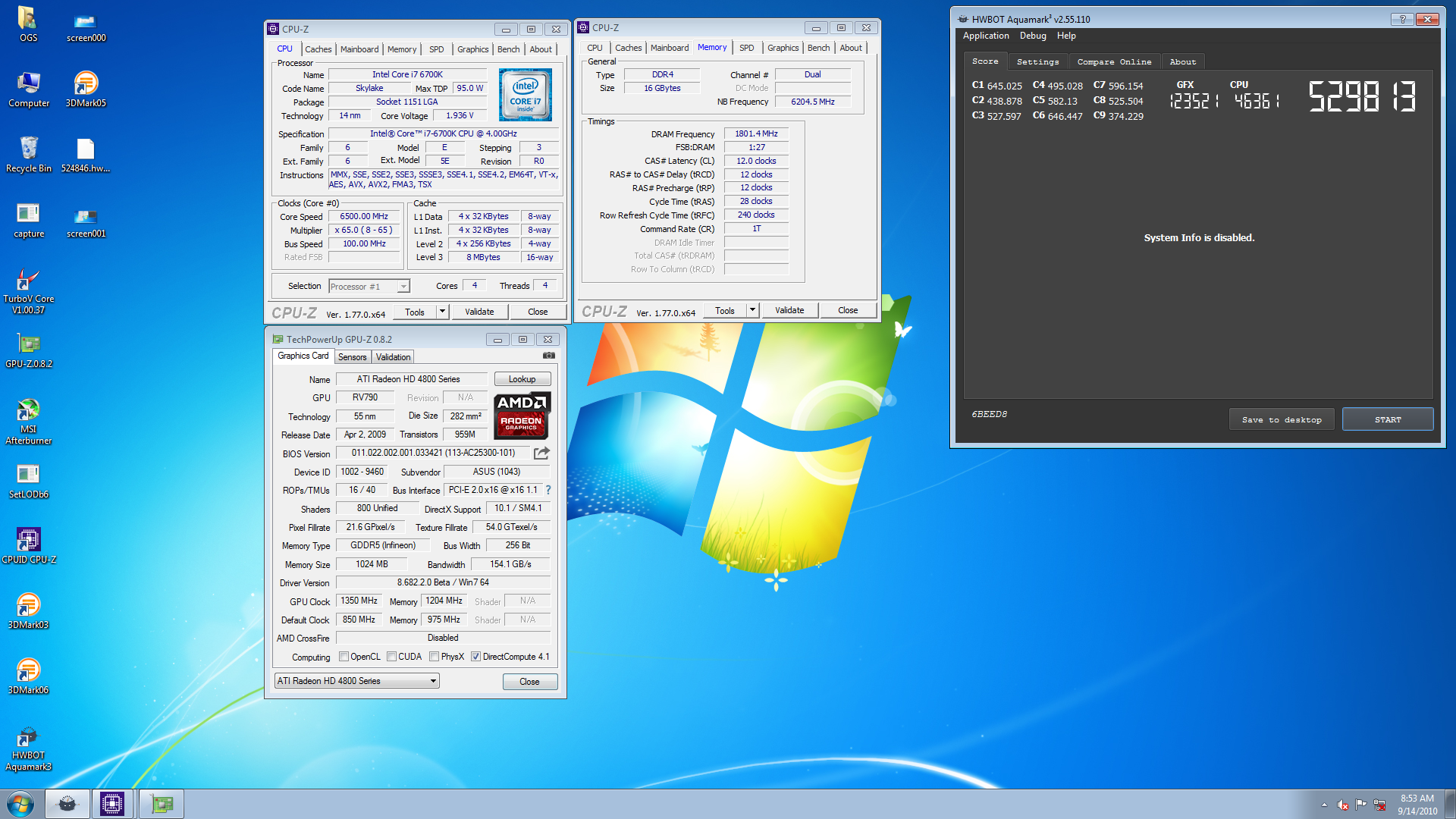Switch to CPU-Z taskbar button

[x=112, y=804]
